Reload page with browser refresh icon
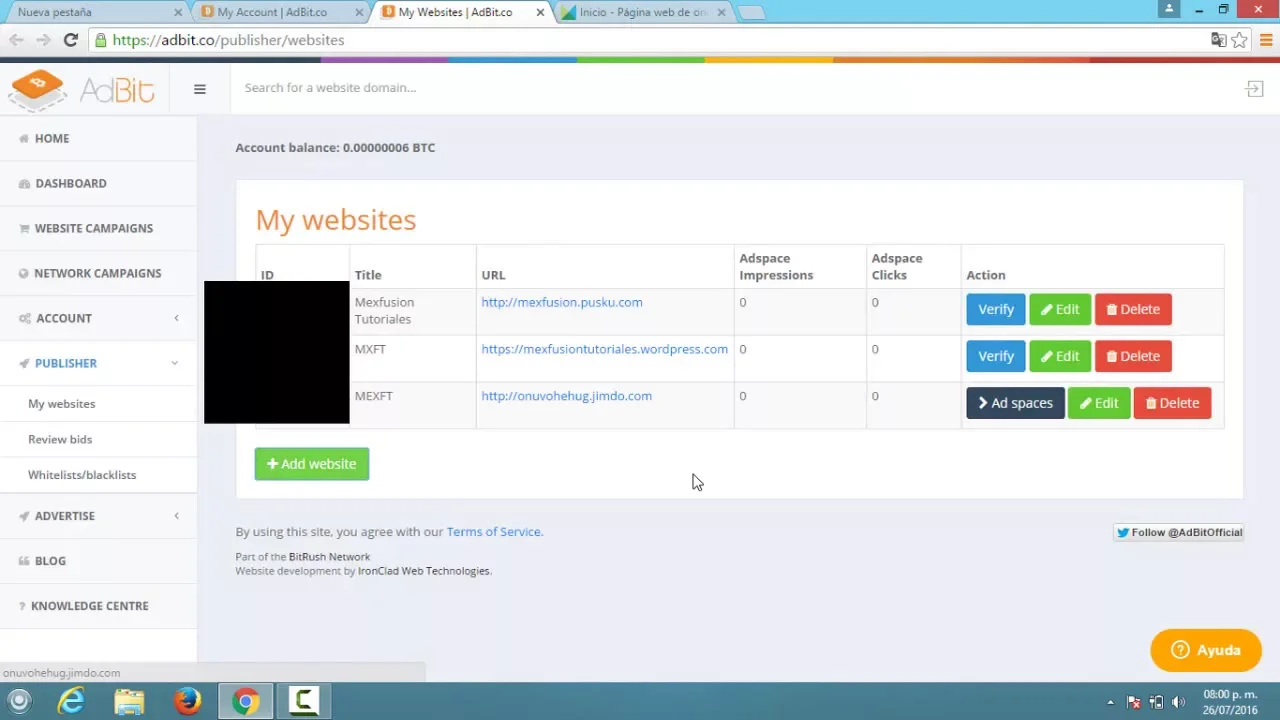This screenshot has width=1280, height=720. 70,40
